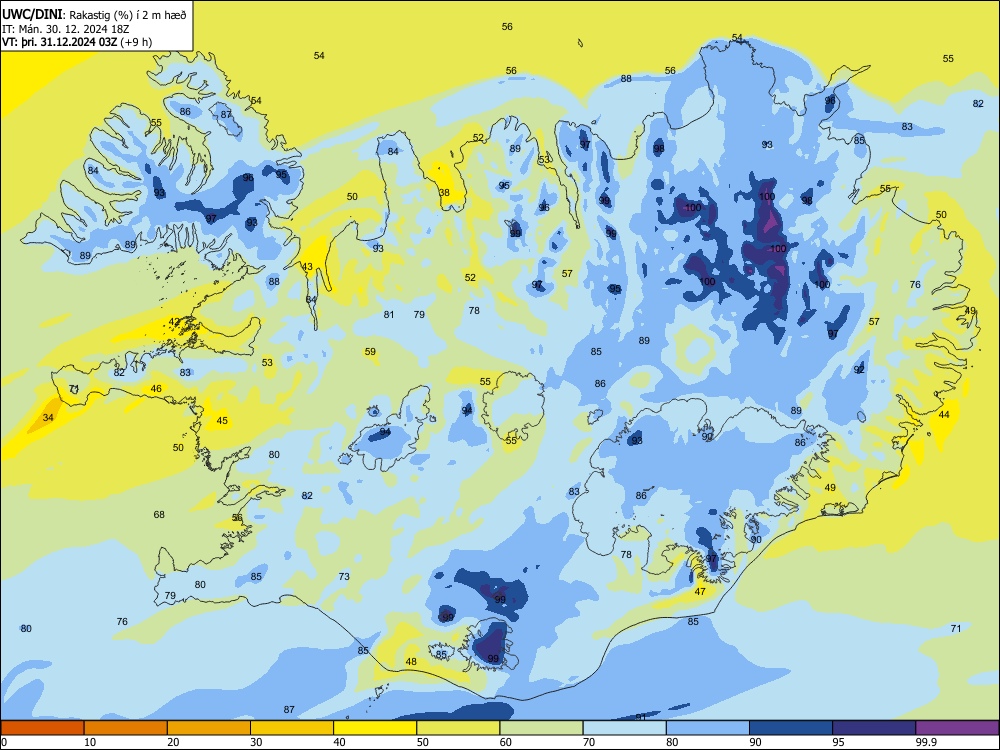Click the map value '42'

[174, 321]
